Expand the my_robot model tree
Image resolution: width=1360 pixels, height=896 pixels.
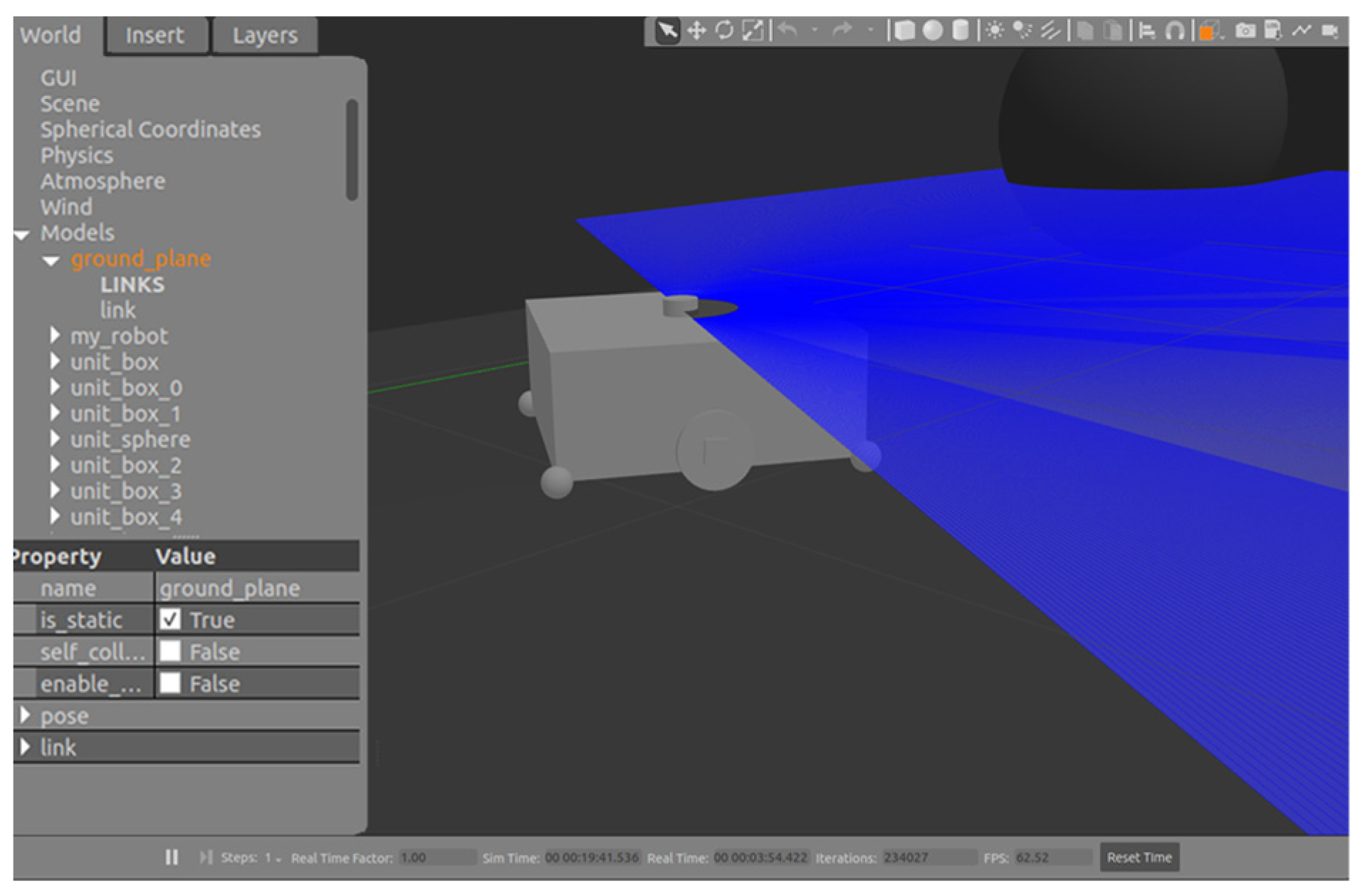point(55,335)
